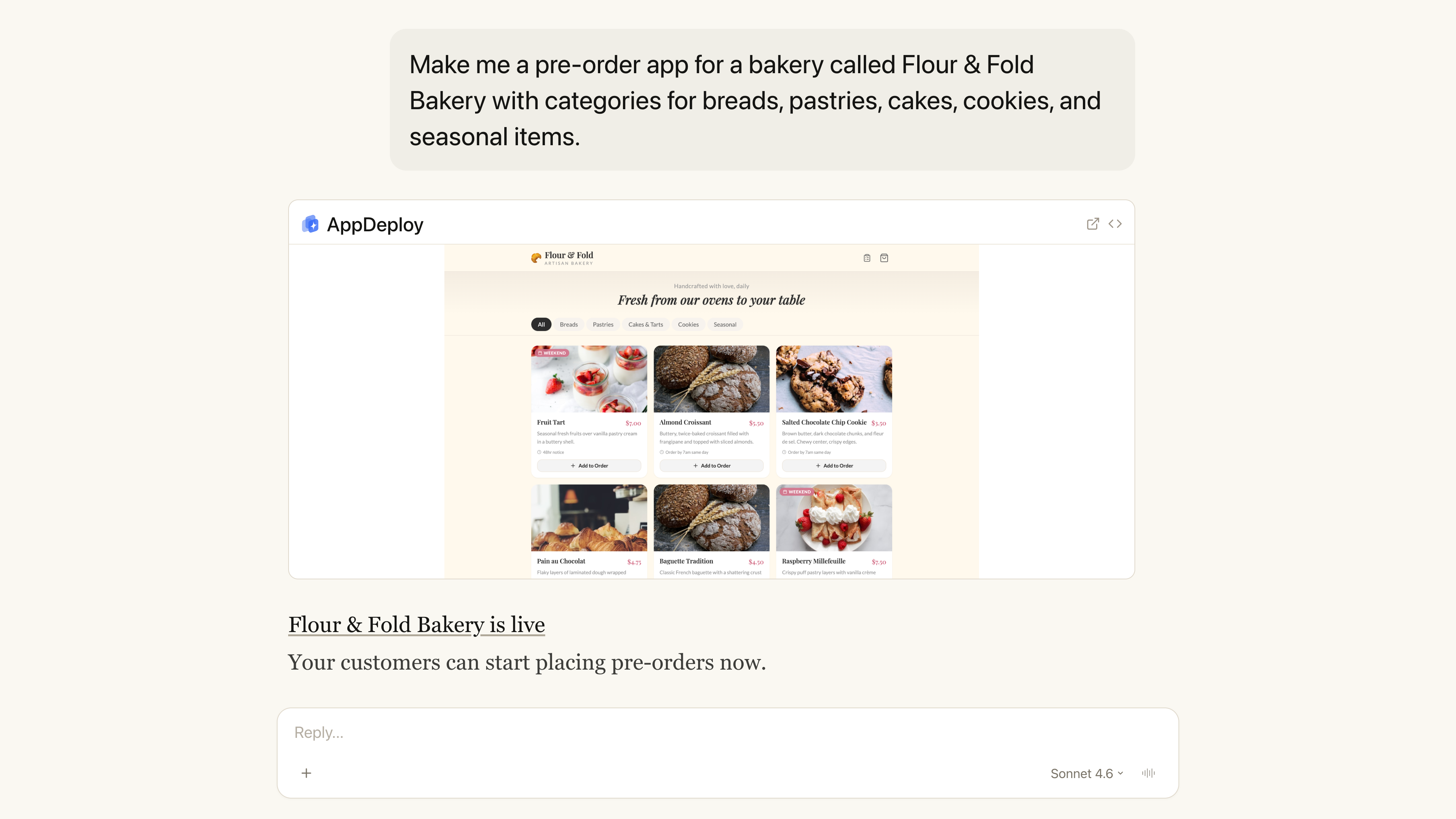Show the Cakes & Tarts category
Viewport: 1456px width, 819px height.
point(645,325)
